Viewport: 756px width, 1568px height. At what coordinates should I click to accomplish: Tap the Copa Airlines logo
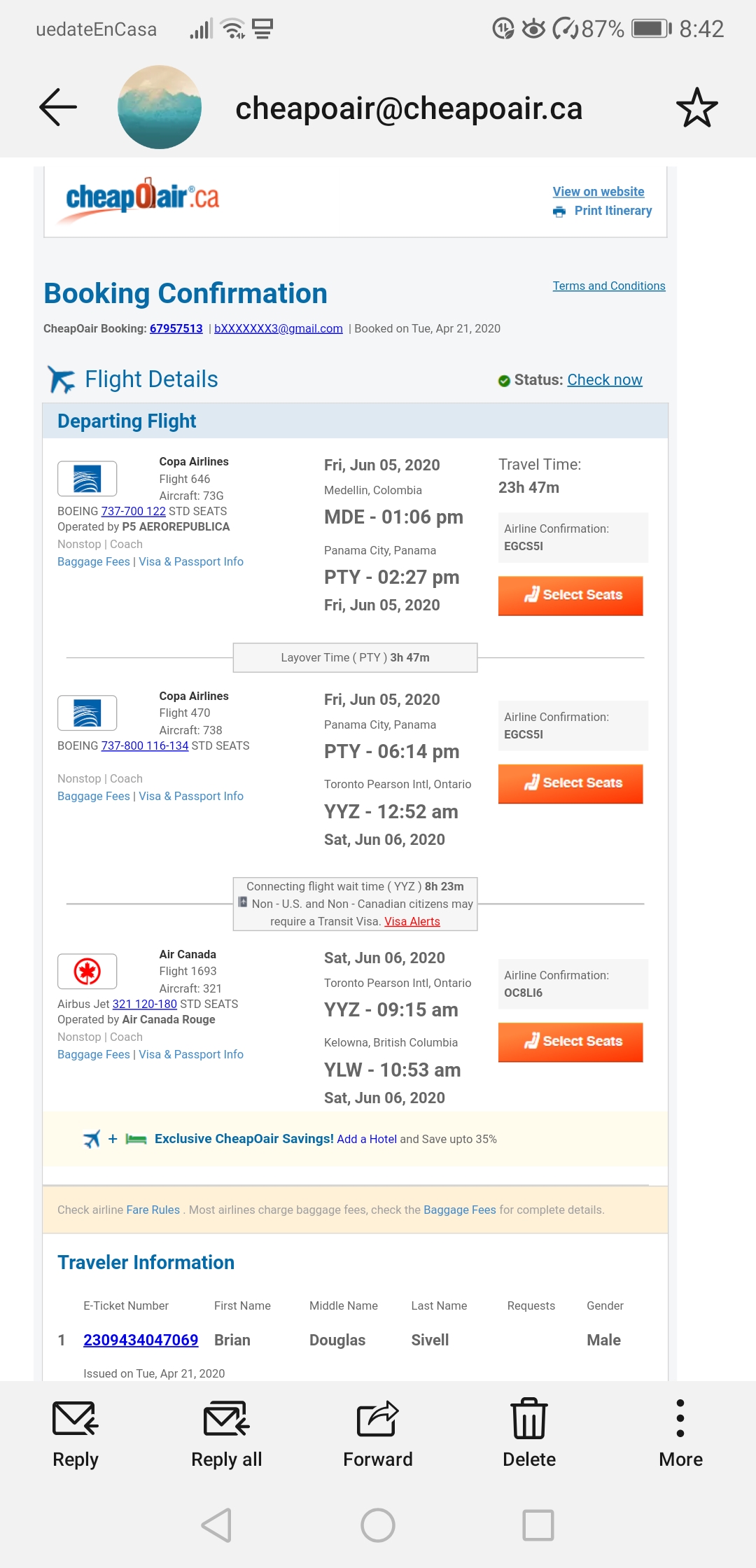[86, 477]
